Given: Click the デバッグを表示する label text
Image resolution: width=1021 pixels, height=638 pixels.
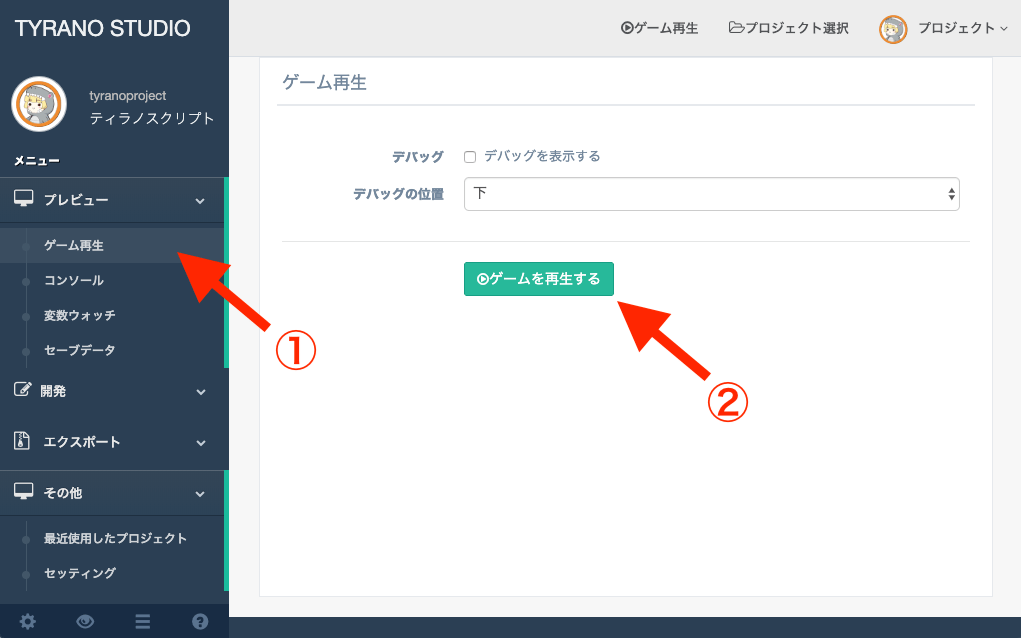Looking at the screenshot, I should coord(542,156).
